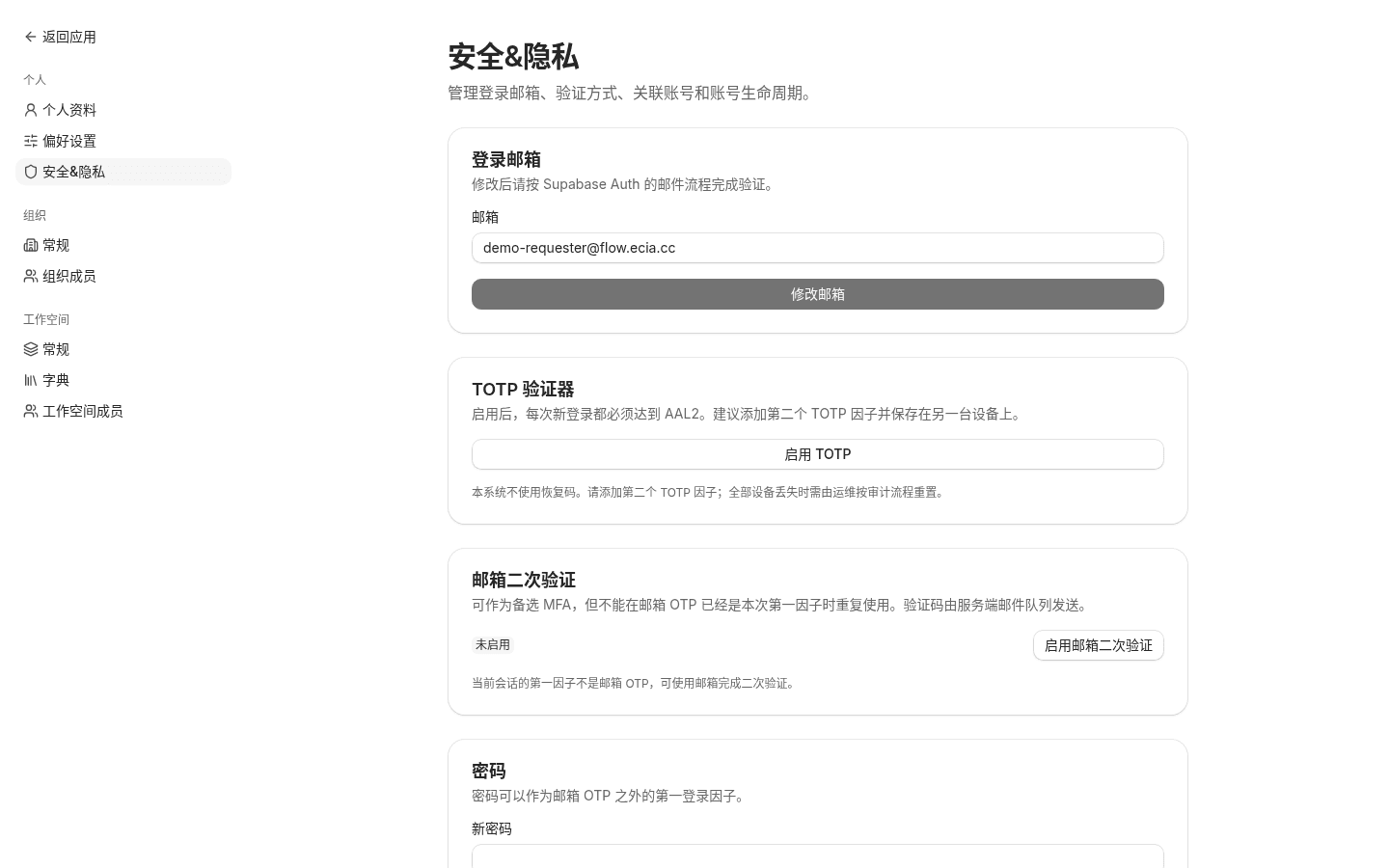Click the 返回应用 link text
The height and width of the screenshot is (868, 1389).
point(69,37)
